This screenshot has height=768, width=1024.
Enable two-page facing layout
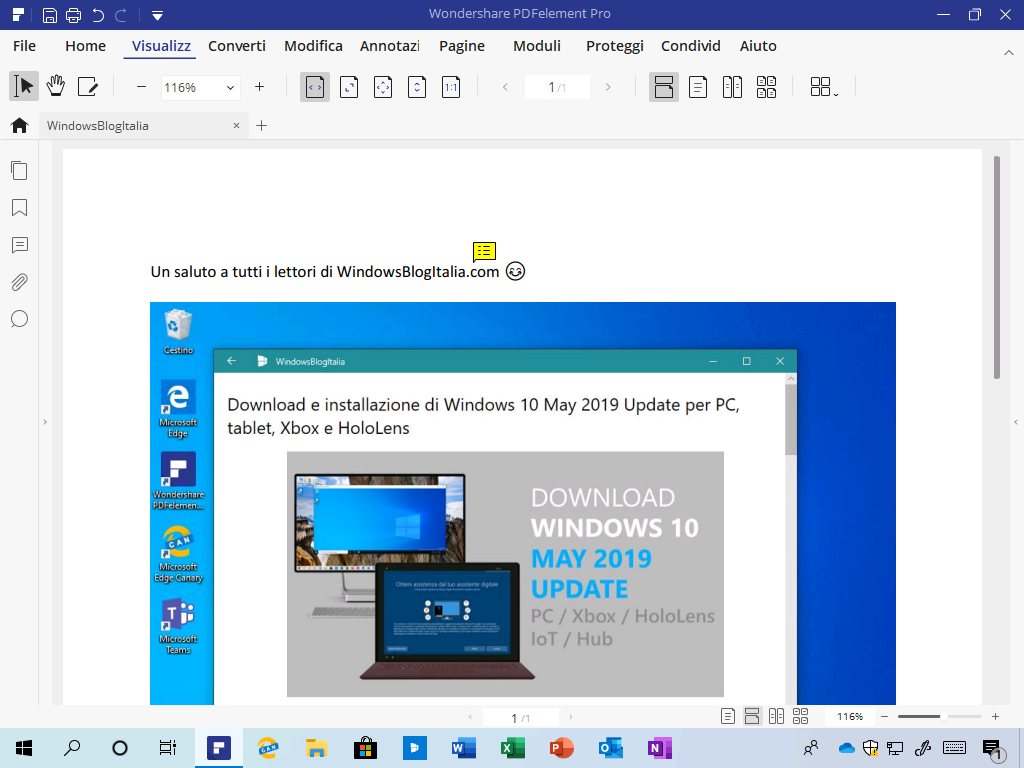(732, 87)
